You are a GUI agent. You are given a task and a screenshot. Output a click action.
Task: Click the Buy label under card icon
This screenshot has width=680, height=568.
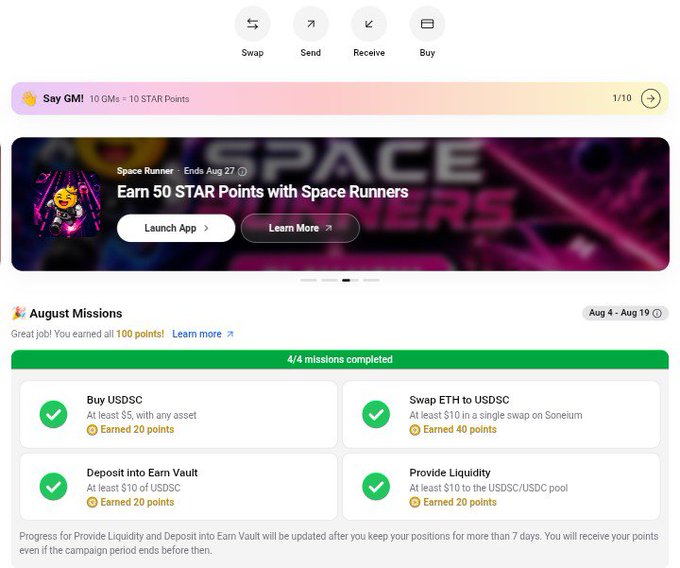click(427, 53)
